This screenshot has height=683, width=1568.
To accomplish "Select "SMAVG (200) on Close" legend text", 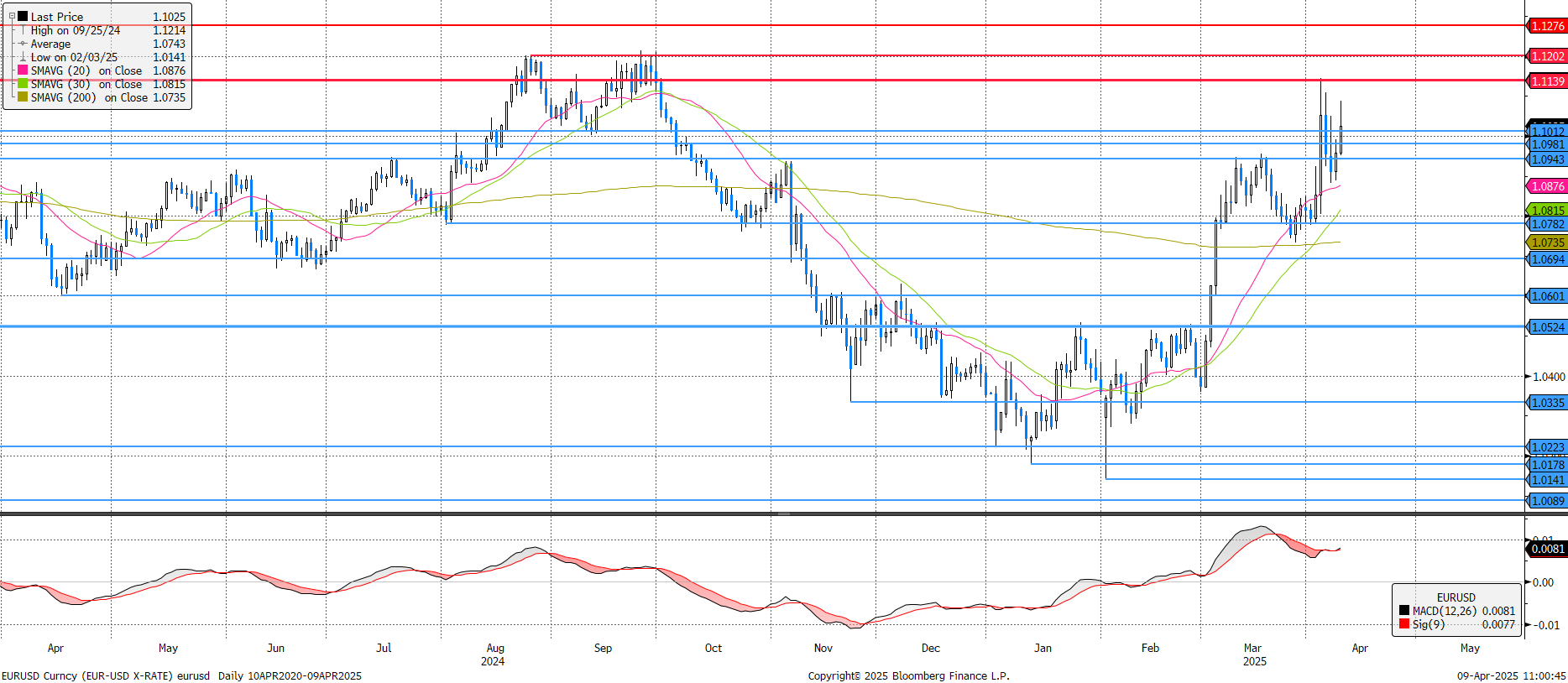I will click(89, 97).
